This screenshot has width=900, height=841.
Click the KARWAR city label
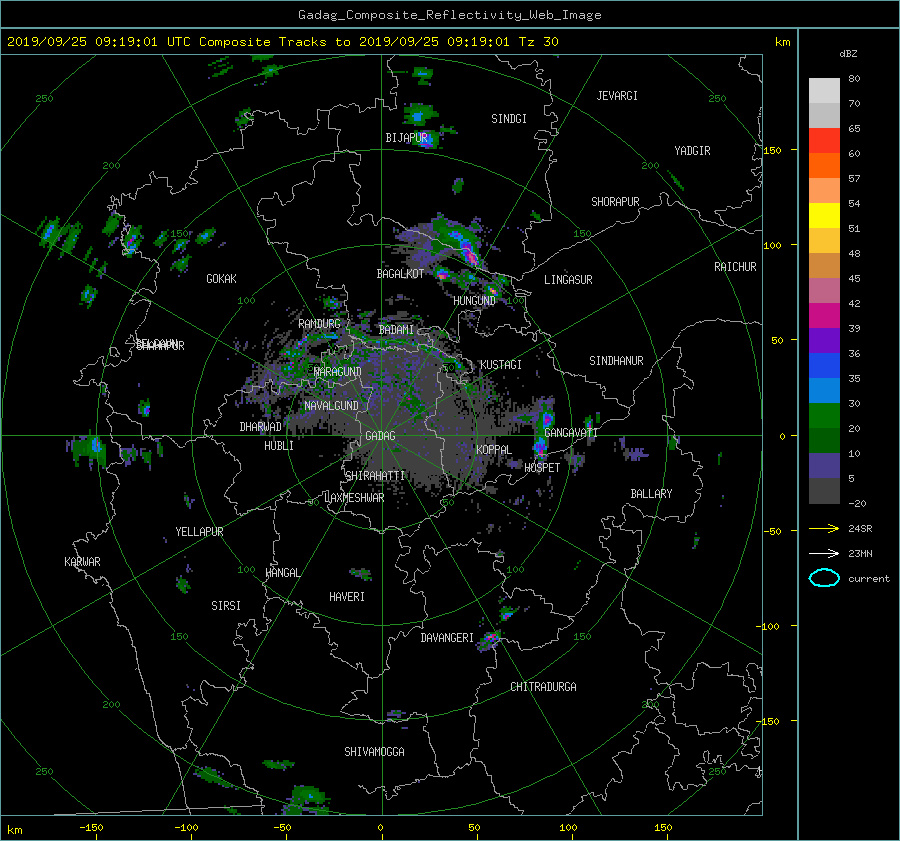point(82,561)
